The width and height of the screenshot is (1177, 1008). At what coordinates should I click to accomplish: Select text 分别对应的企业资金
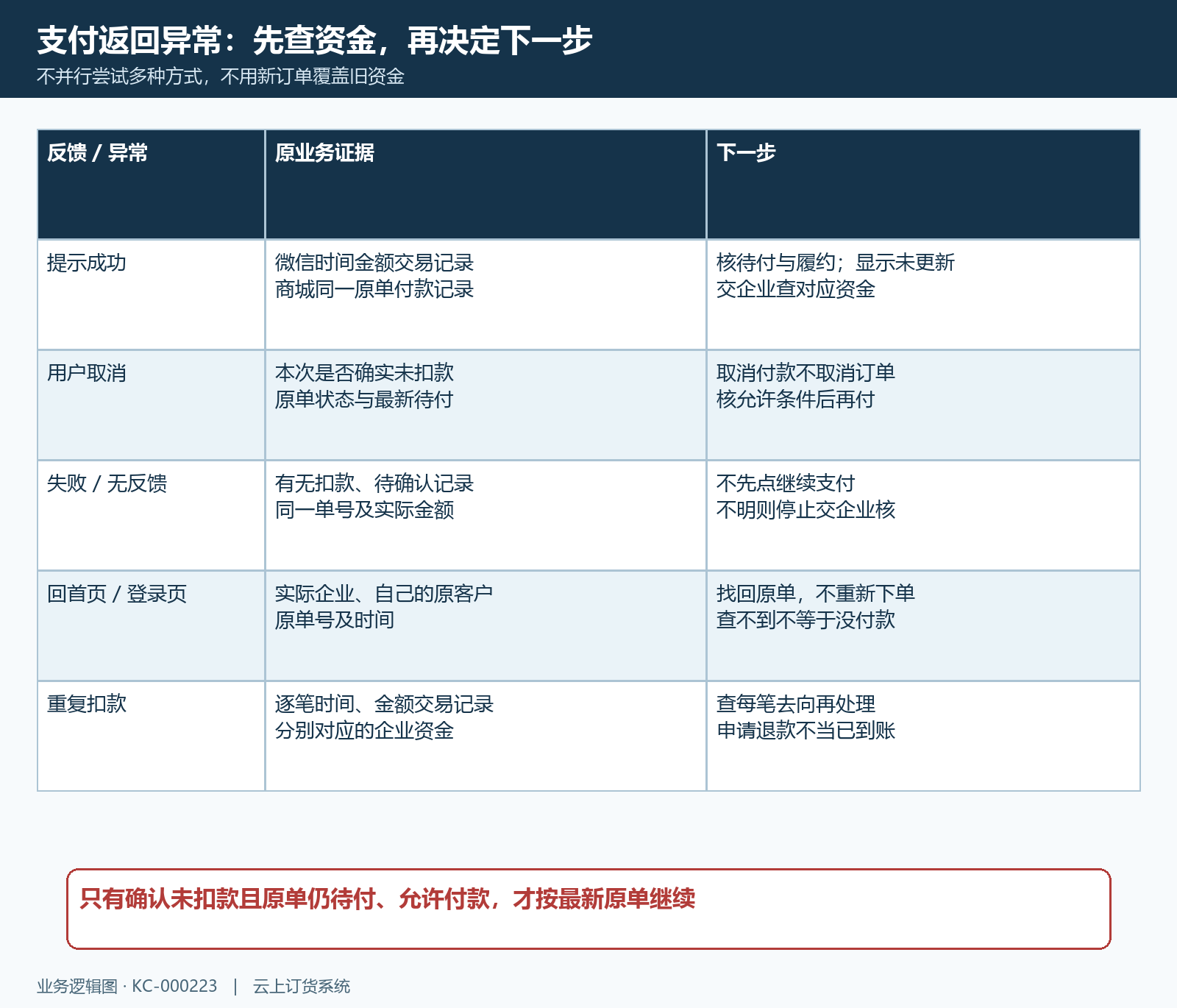365,731
